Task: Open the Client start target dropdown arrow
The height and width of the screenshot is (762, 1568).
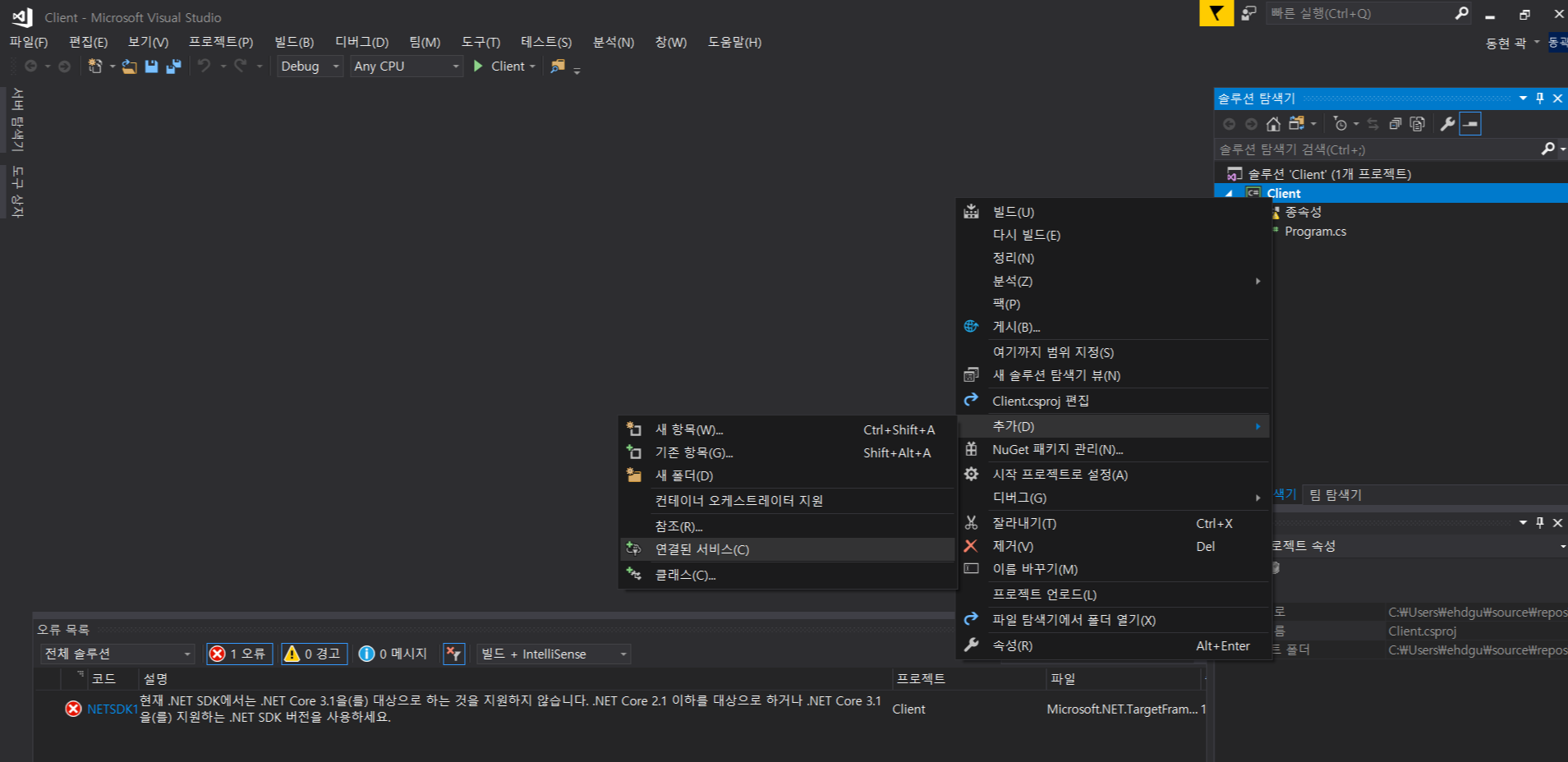Action: pos(532,67)
